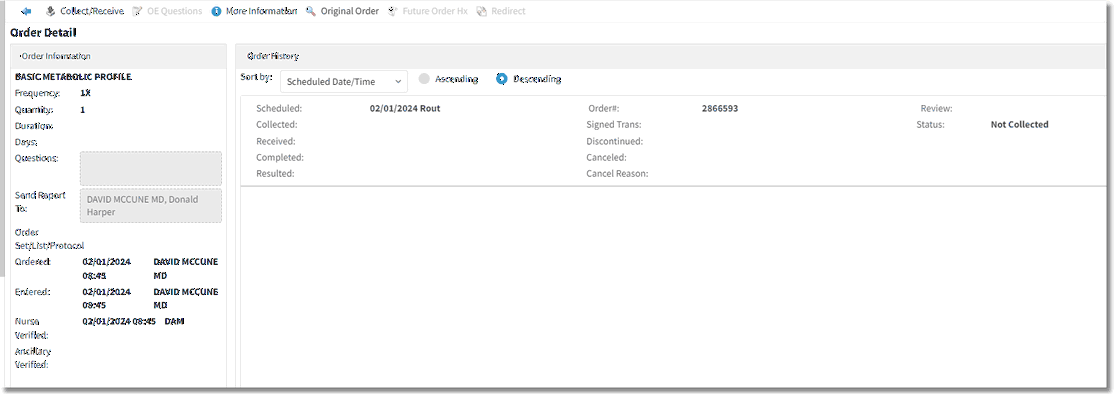The width and height of the screenshot is (1115, 396).
Task: Click the Future Order Hx icon
Action: click(393, 11)
